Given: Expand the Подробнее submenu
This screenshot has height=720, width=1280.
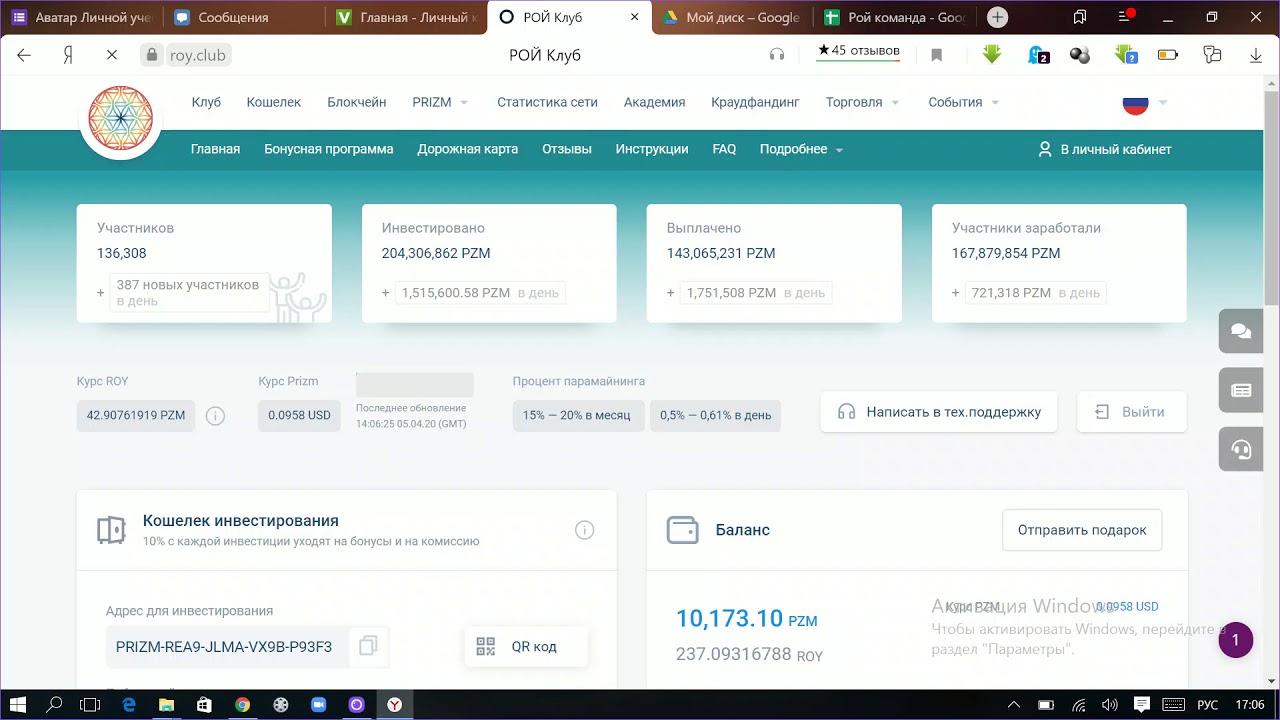Looking at the screenshot, I should click(x=801, y=149).
